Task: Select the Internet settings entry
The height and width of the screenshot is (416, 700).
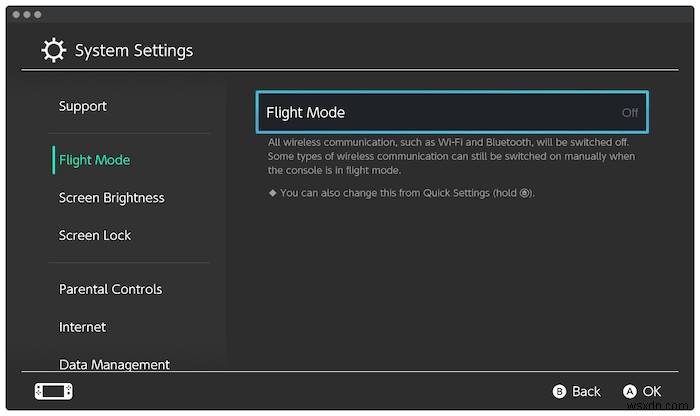Action: click(x=83, y=327)
